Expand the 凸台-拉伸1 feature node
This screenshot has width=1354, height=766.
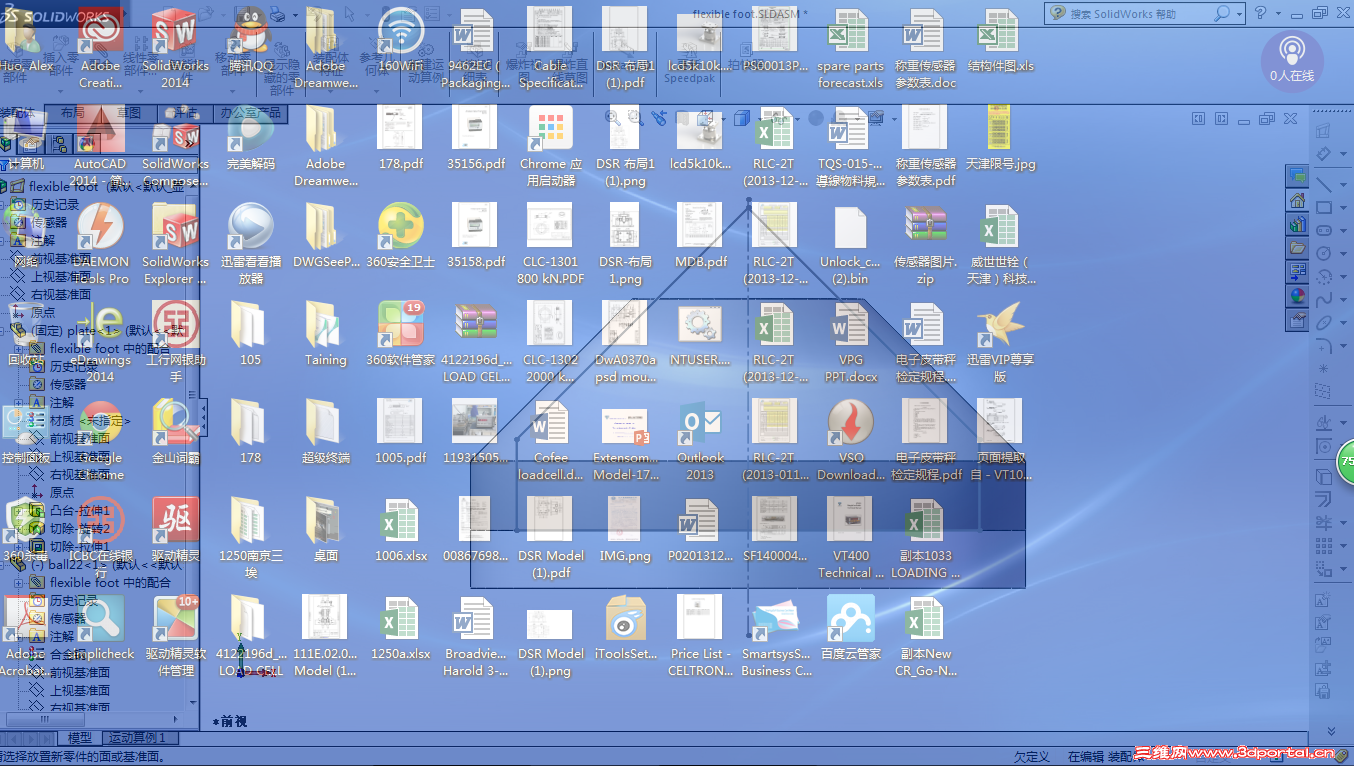[18, 511]
